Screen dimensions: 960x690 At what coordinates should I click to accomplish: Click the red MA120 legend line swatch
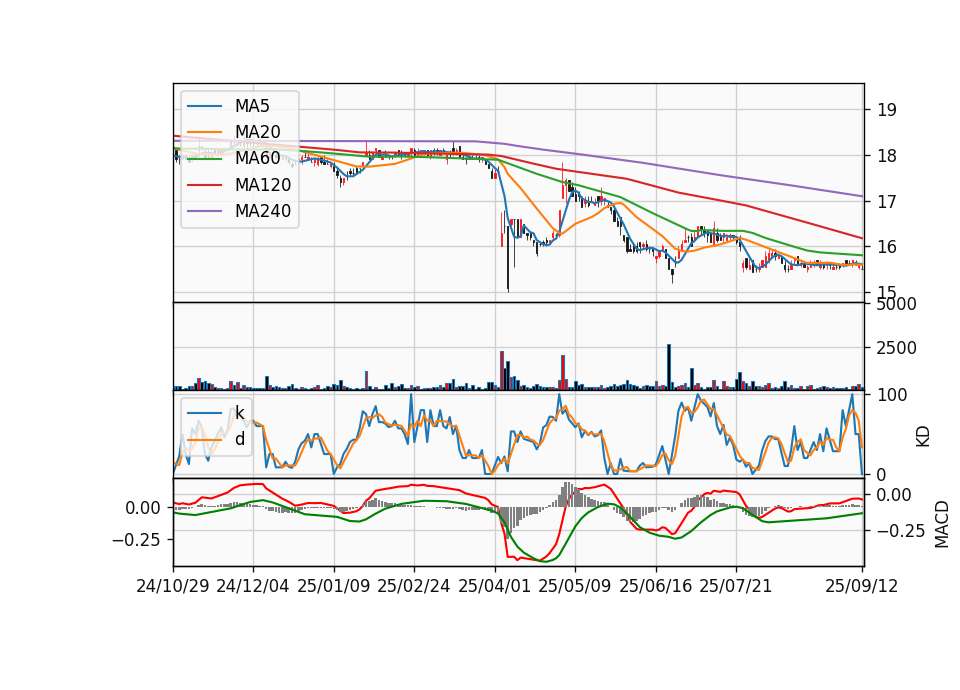204,186
